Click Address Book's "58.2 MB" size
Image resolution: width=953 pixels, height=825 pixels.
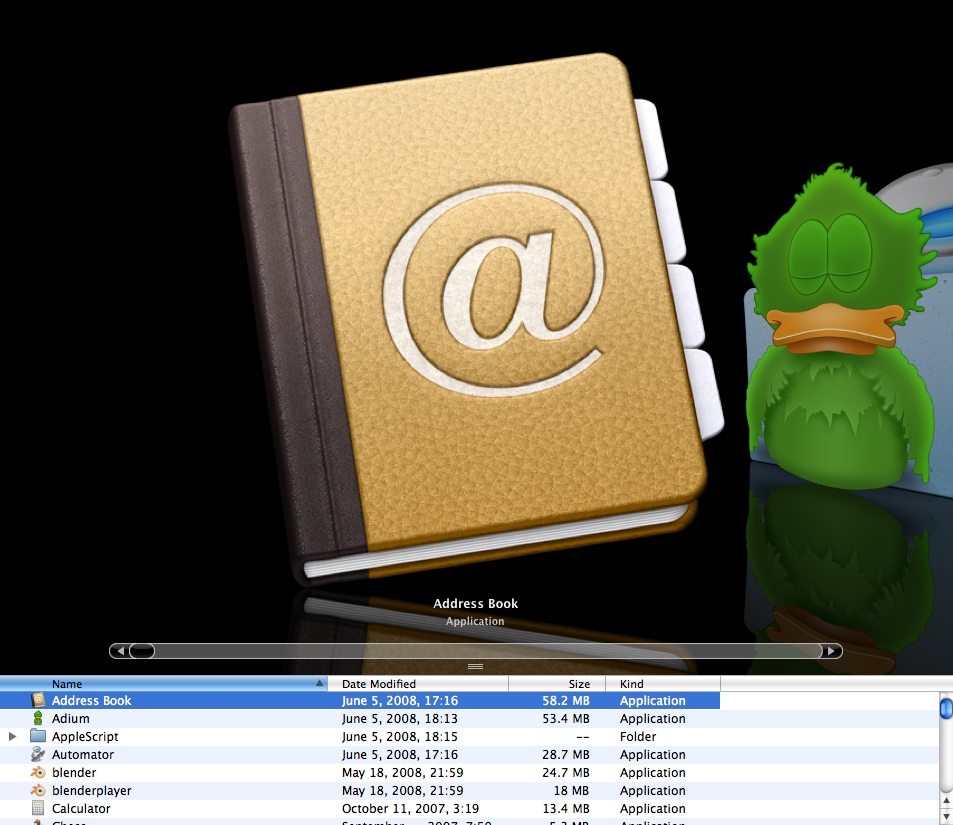[x=566, y=700]
